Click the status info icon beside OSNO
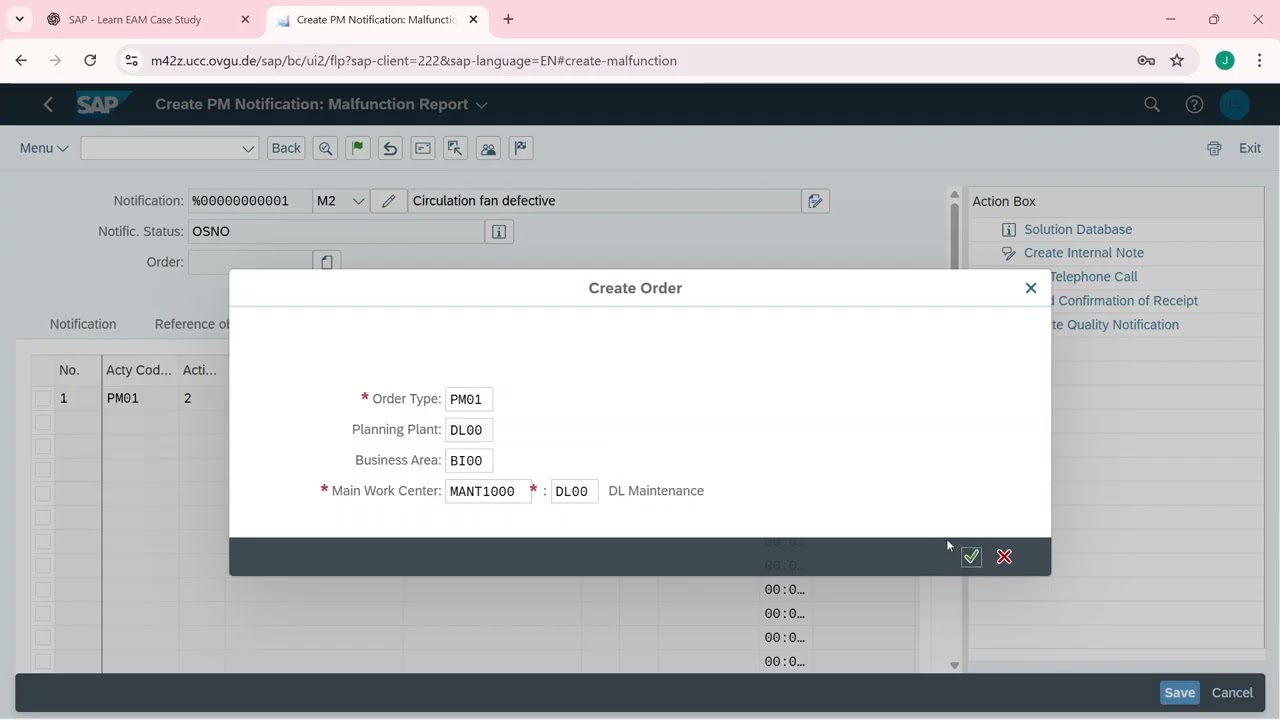The height and width of the screenshot is (720, 1280). click(x=499, y=231)
